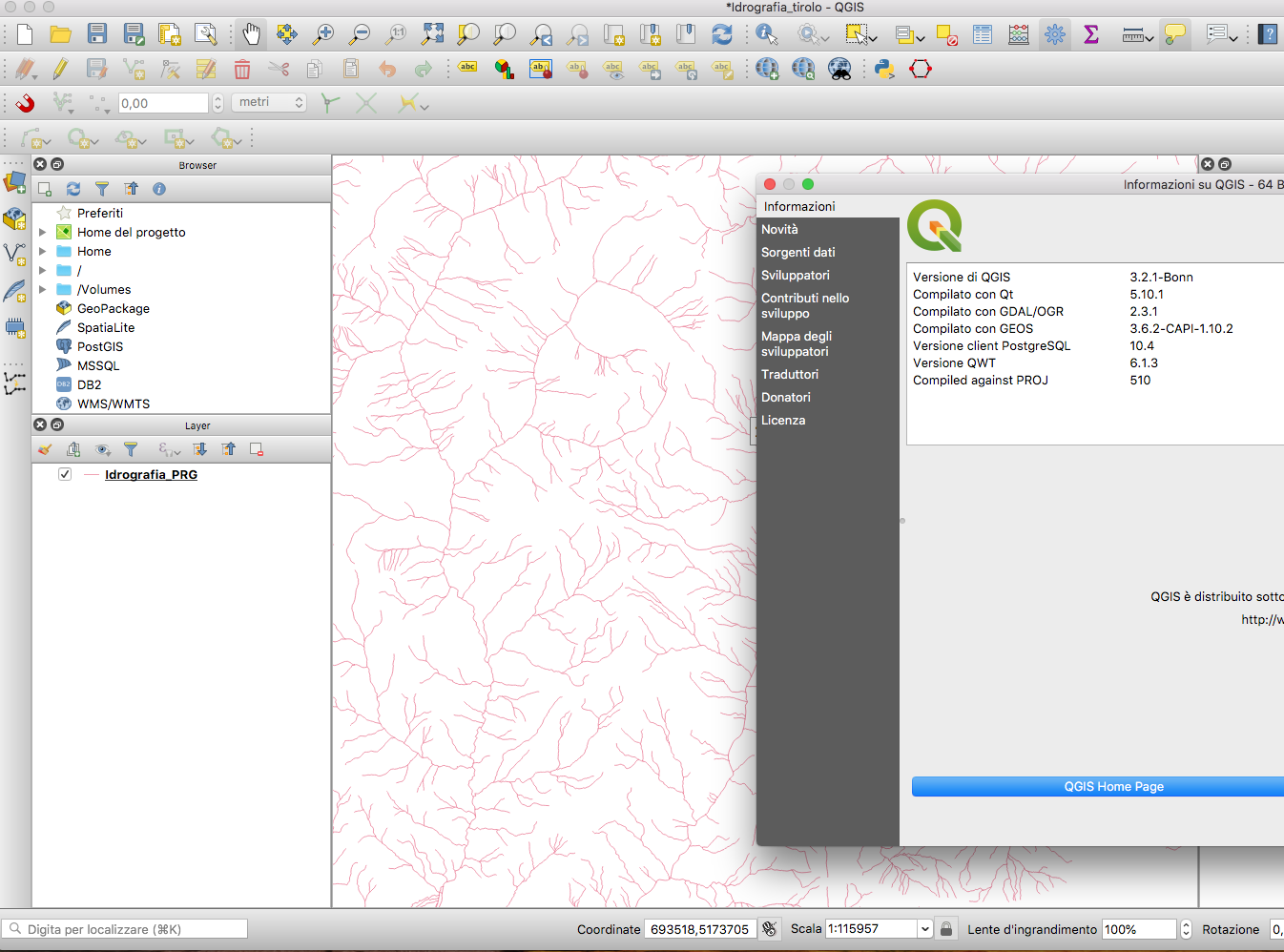Expand the Home folder in Browser
1284x952 pixels.
point(42,251)
